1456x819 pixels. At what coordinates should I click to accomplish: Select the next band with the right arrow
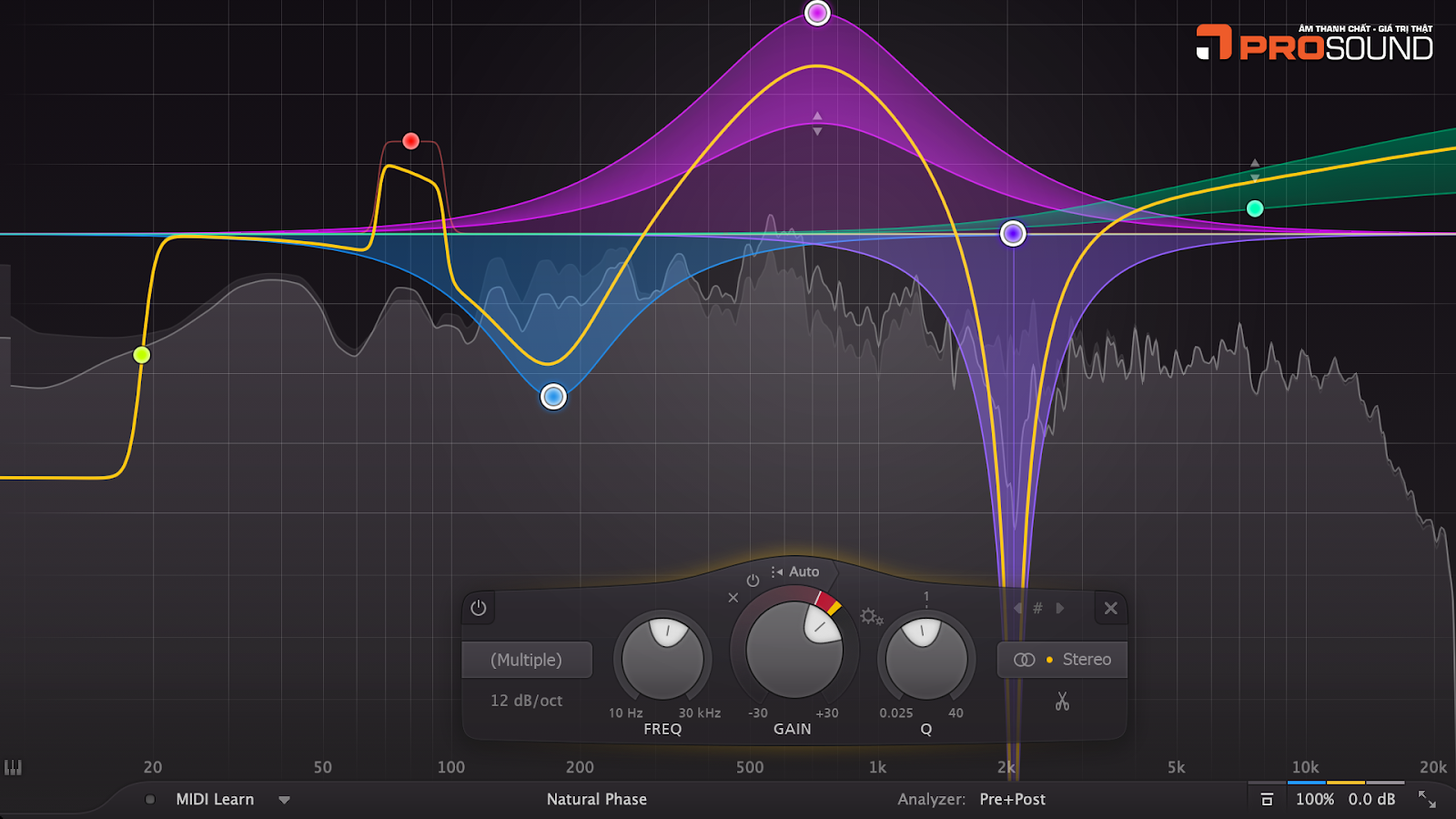tap(1060, 608)
